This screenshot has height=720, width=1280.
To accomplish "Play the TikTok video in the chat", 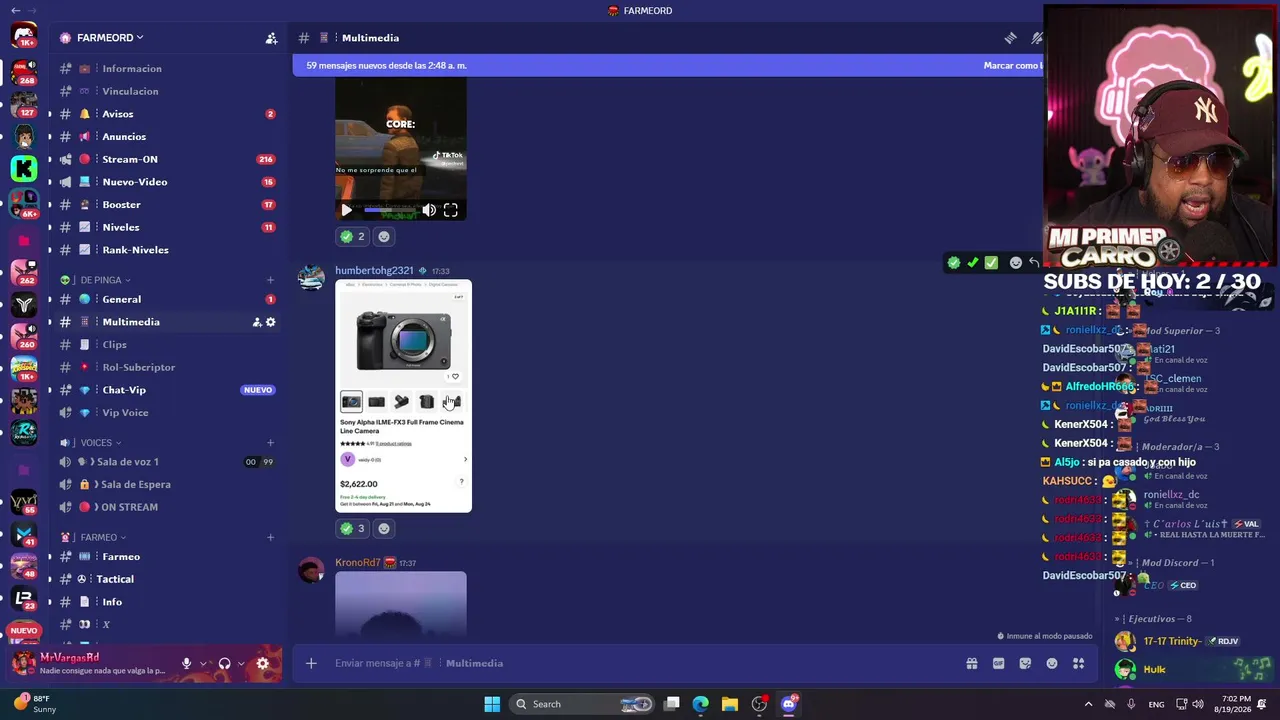I will (347, 210).
